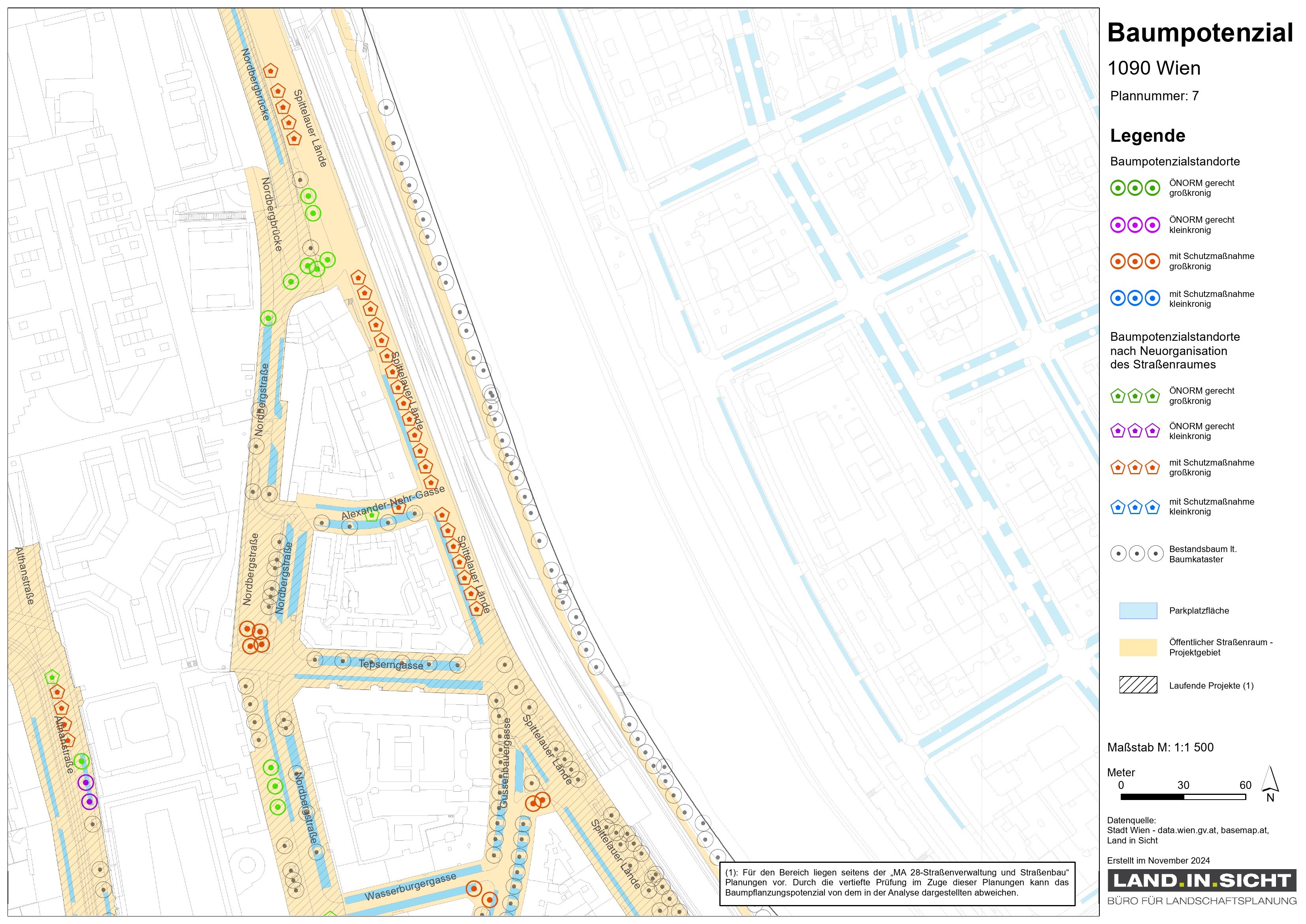Click the green pentagon marker on Alexander-Nehr-Gasse
Viewport: 1306px width, 924px height.
372,515
